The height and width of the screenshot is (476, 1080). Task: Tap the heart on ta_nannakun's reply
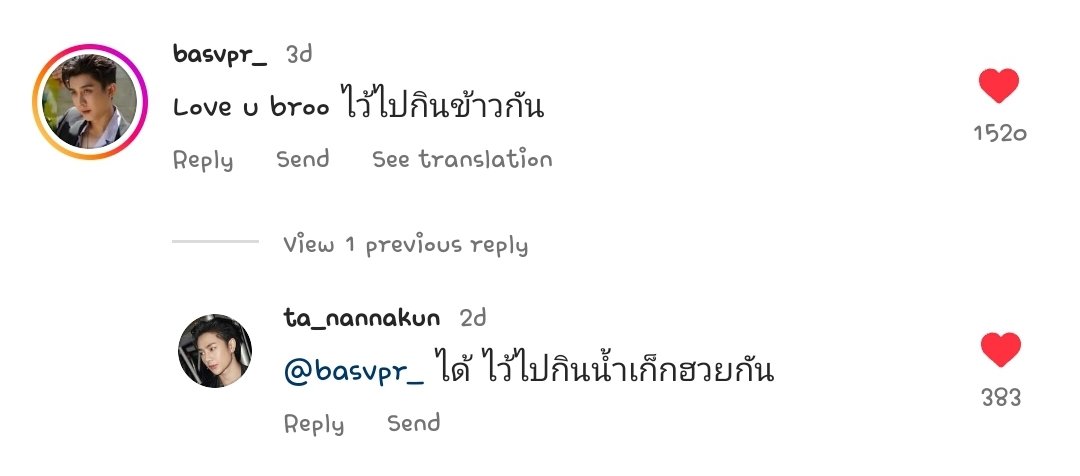pyautogui.click(x=1000, y=349)
